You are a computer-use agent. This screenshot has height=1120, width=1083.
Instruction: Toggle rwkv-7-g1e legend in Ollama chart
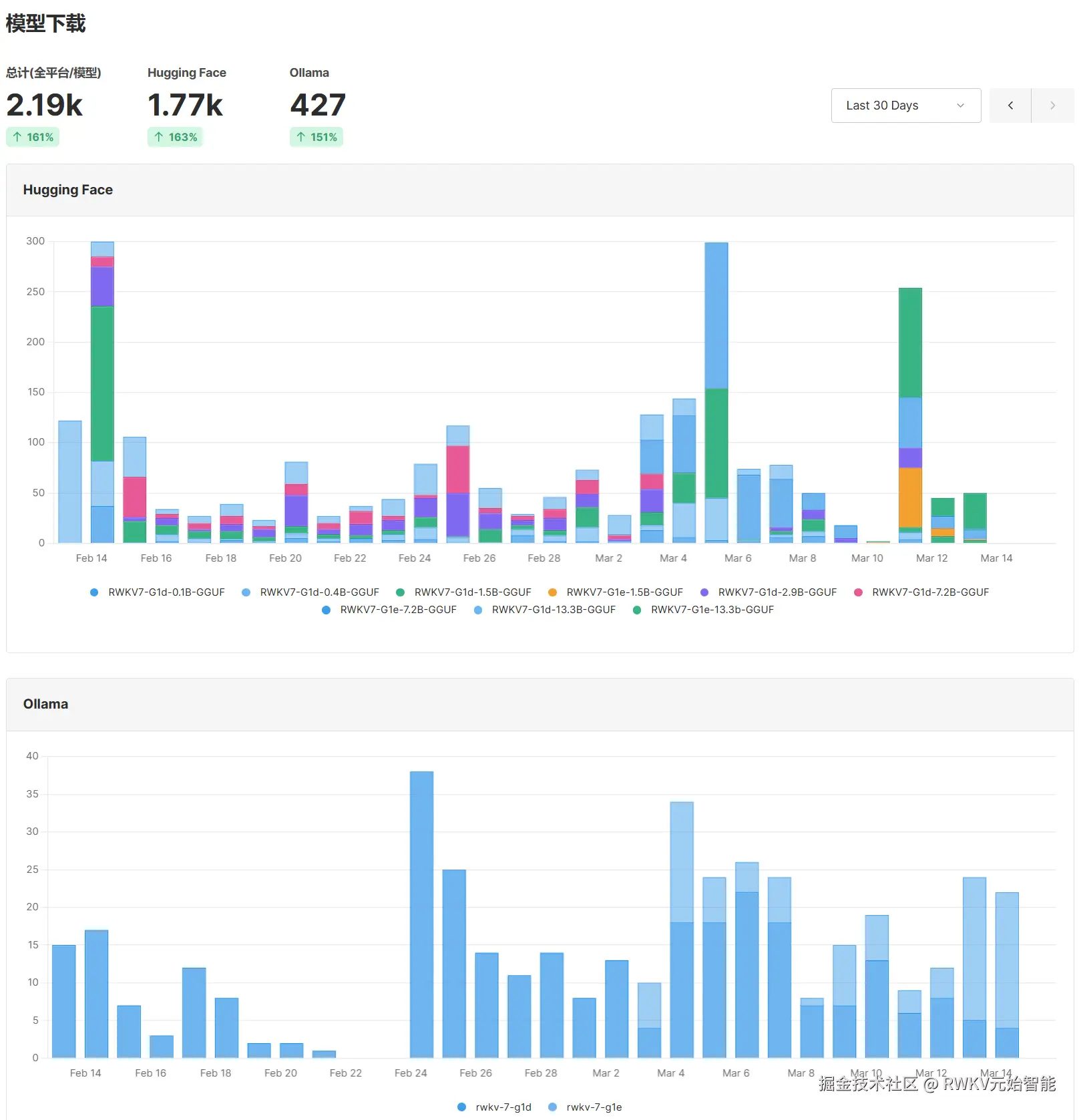pos(586,1107)
